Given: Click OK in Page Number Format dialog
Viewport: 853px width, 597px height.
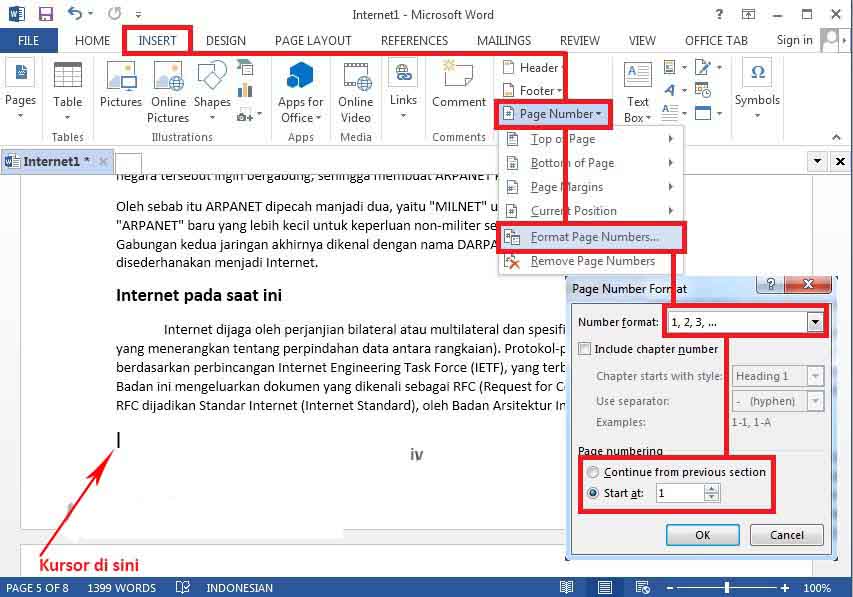Looking at the screenshot, I should point(702,535).
